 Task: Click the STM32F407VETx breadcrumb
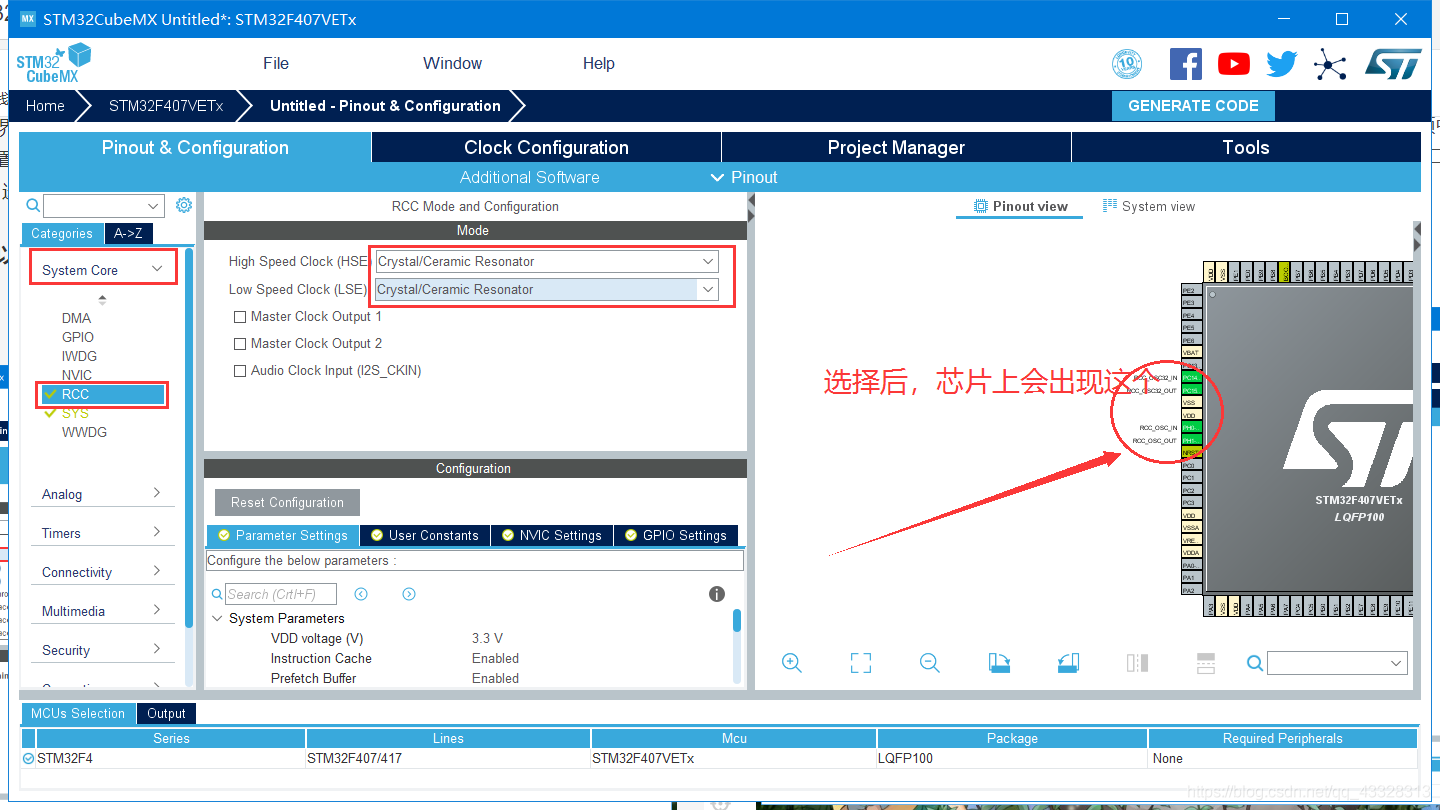pos(166,105)
